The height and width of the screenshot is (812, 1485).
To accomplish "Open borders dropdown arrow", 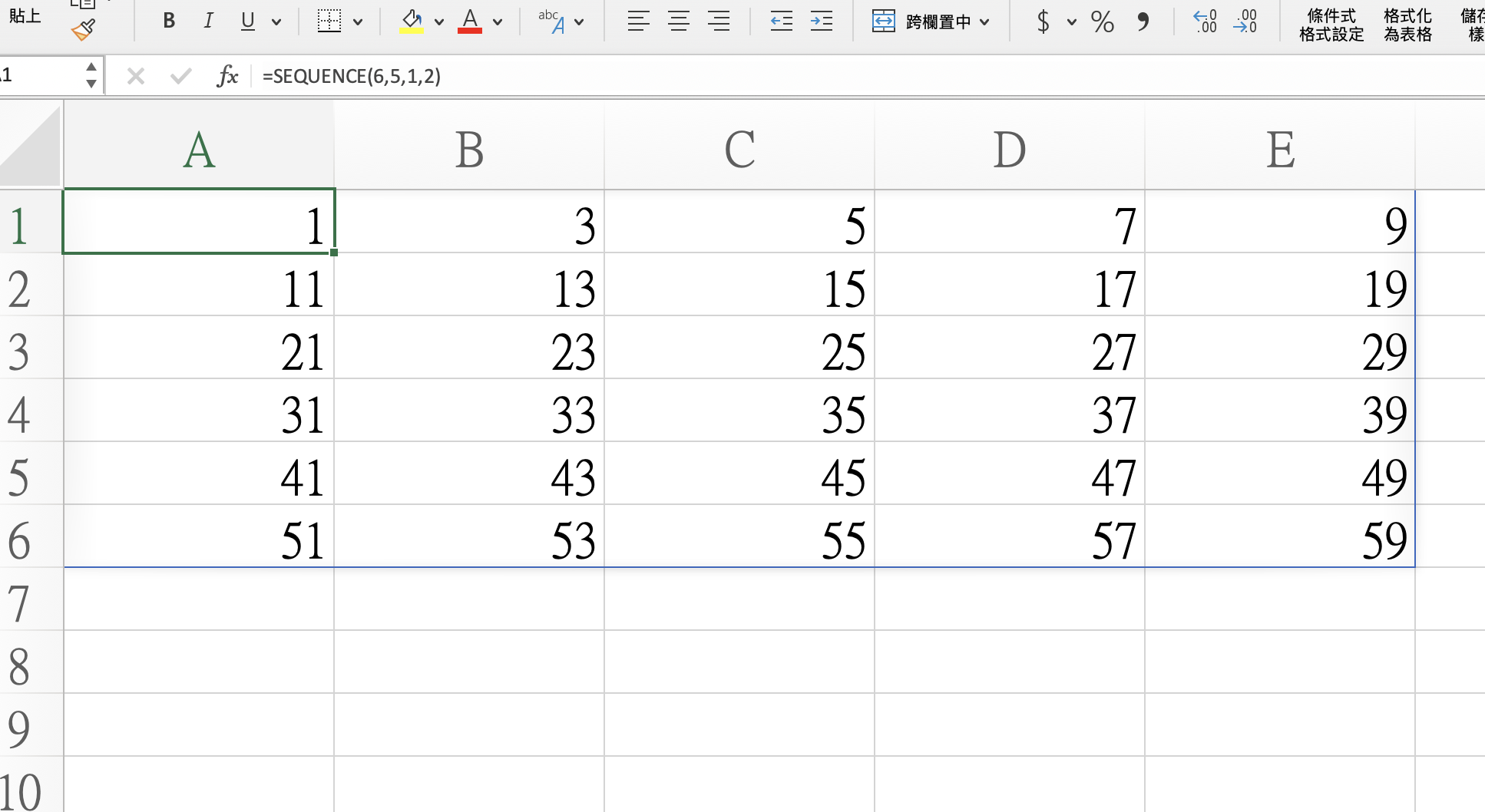I will (x=358, y=22).
